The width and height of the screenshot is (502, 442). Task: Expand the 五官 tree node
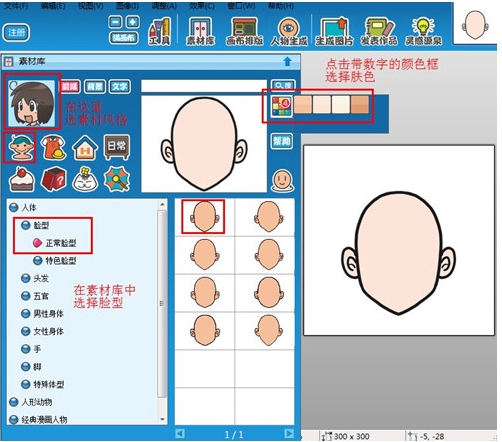pos(26,296)
